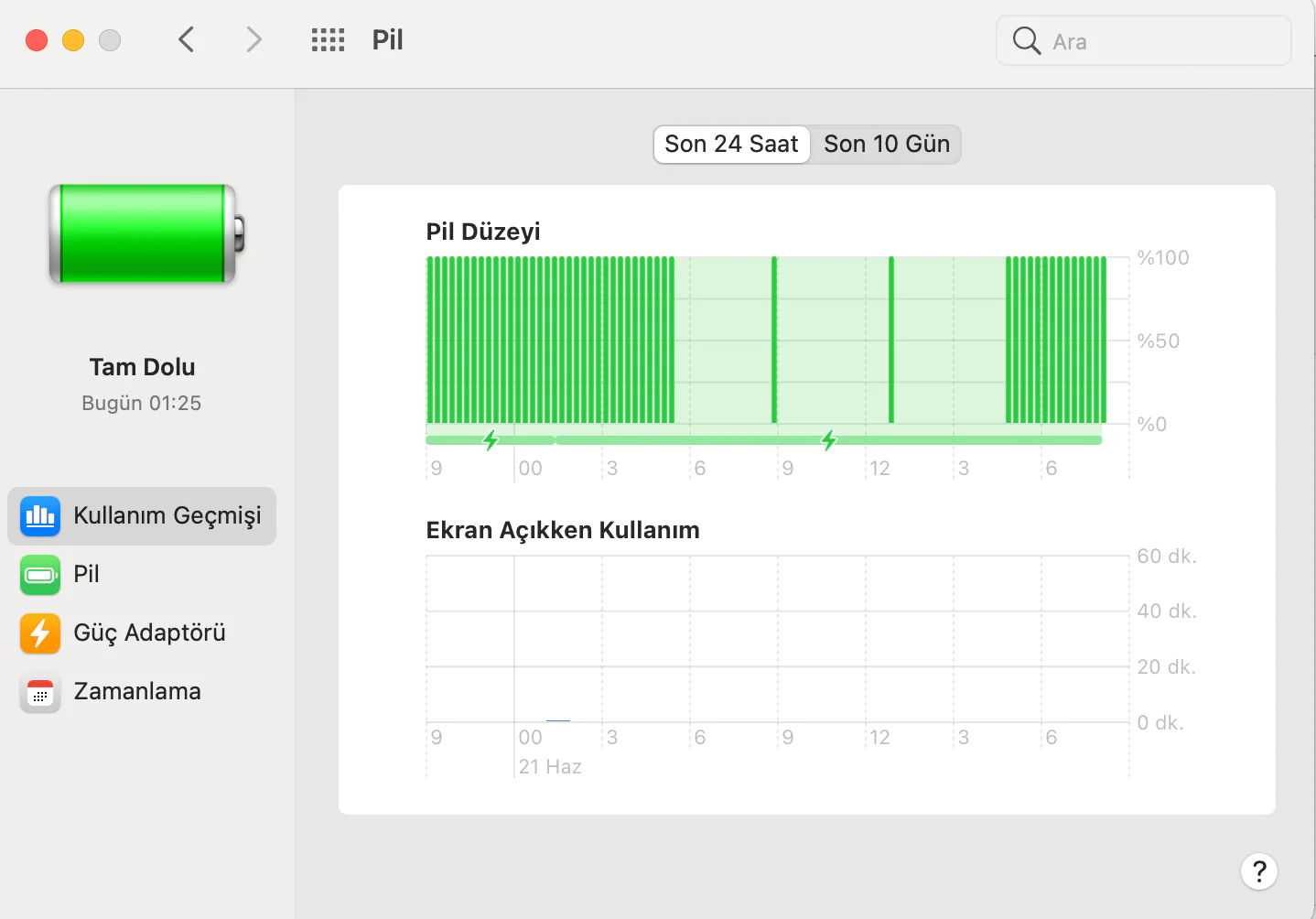This screenshot has width=1316, height=919.
Task: Click the first charging bolt on timeline
Action: pyautogui.click(x=491, y=440)
